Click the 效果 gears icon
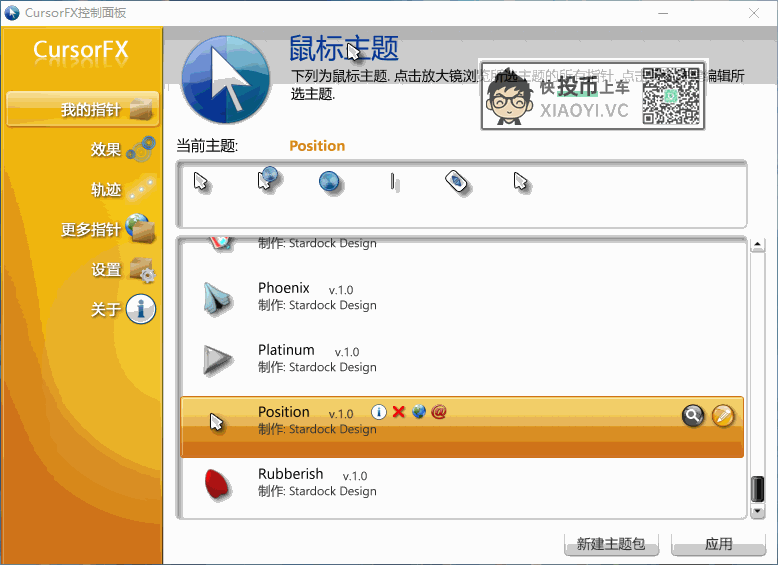778x565 pixels. (x=141, y=149)
